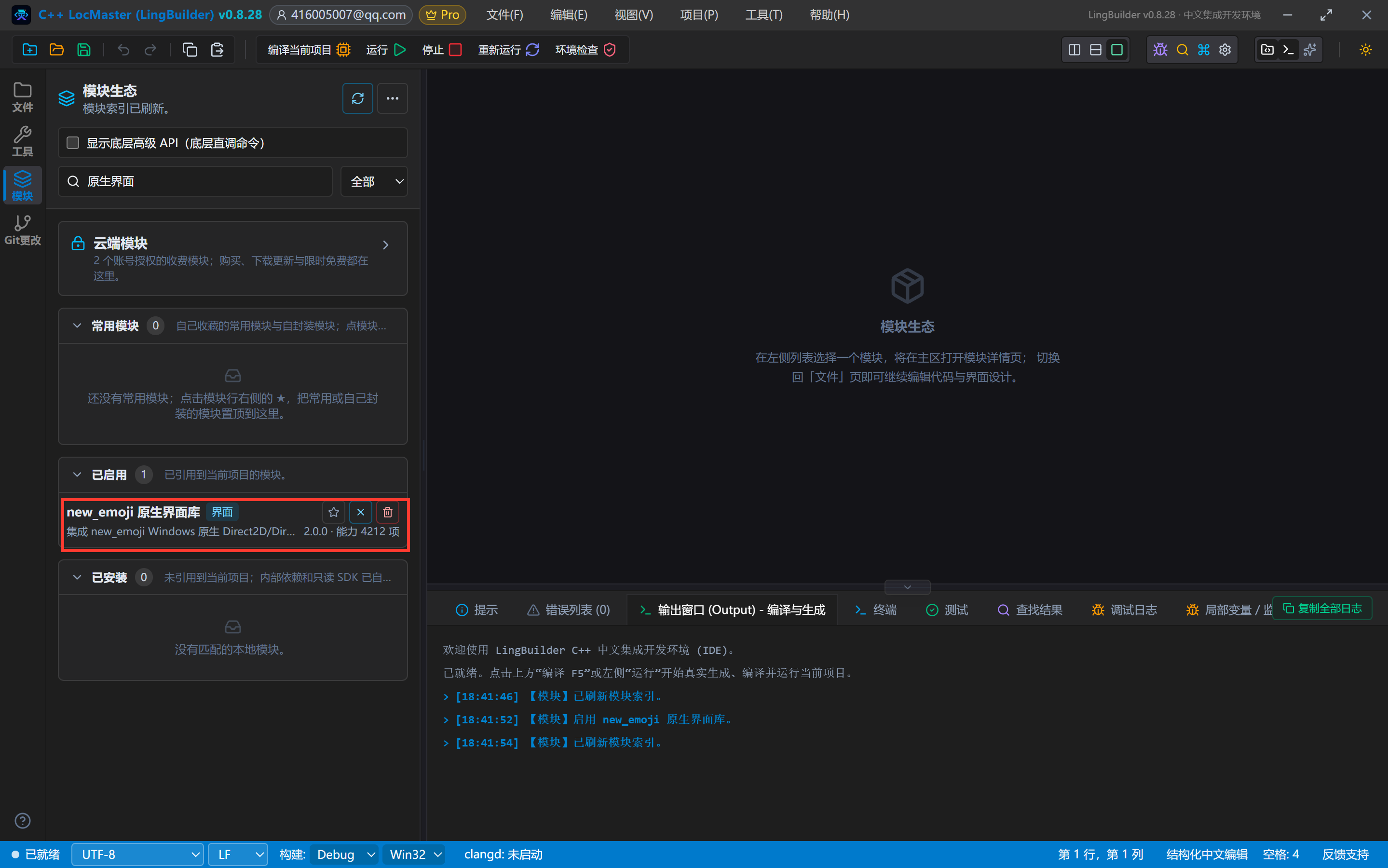The height and width of the screenshot is (868, 1388).
Task: Open the 工具 sidebar panel
Action: tap(22, 141)
